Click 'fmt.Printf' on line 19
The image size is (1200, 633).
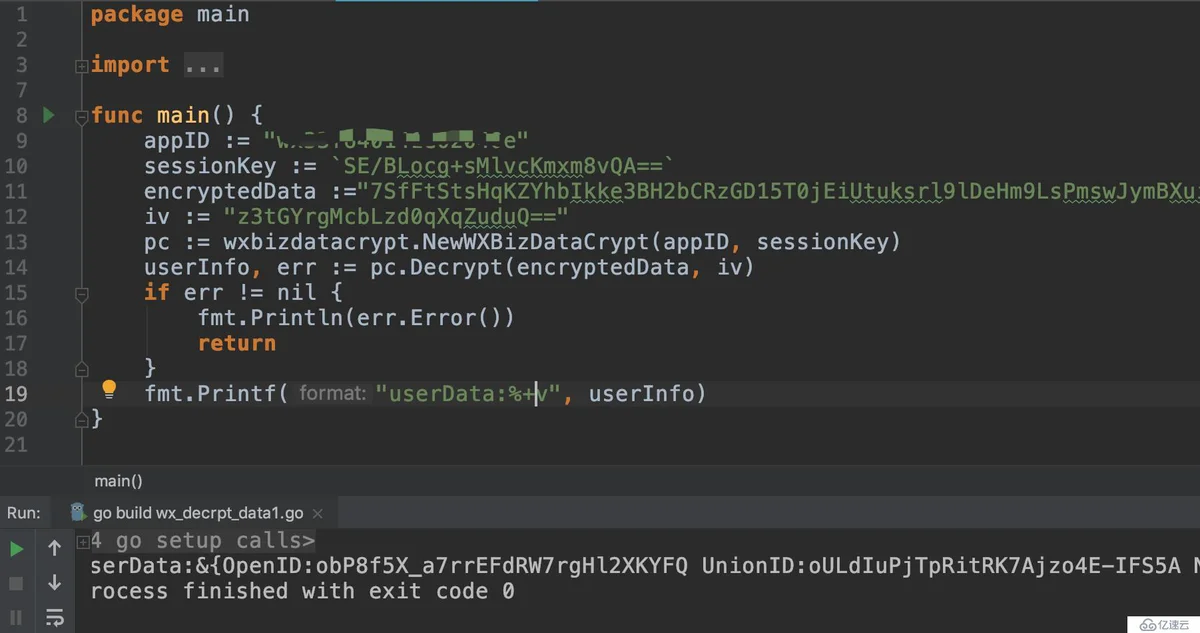tap(210, 394)
